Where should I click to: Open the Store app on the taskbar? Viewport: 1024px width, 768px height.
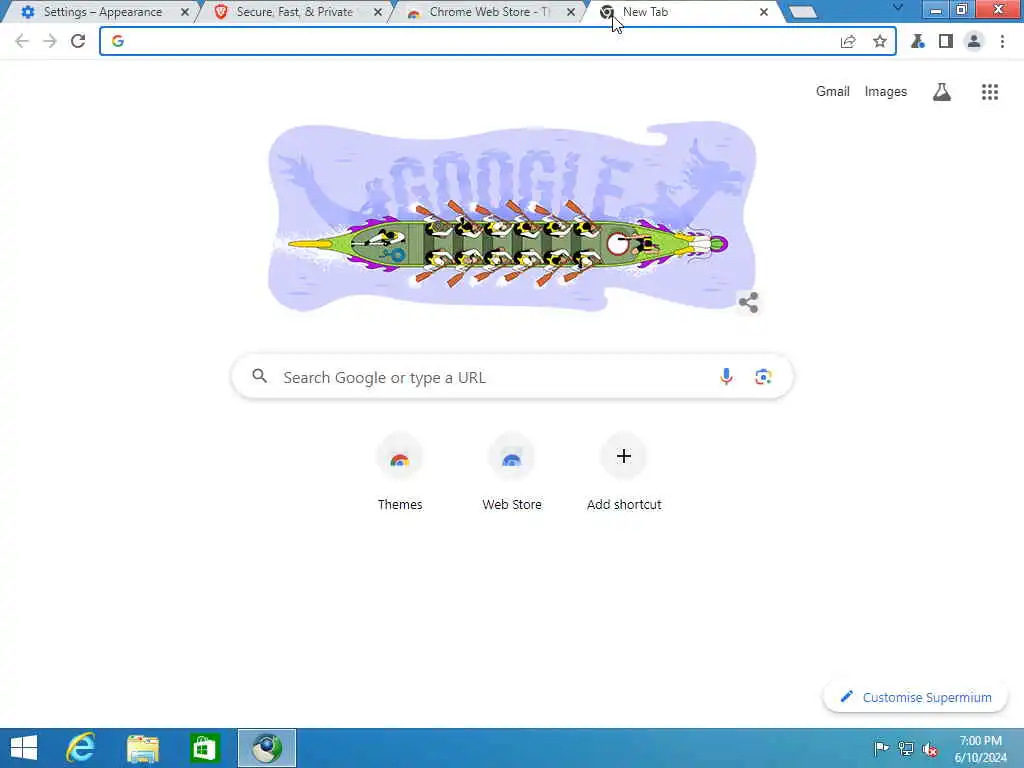pos(204,748)
